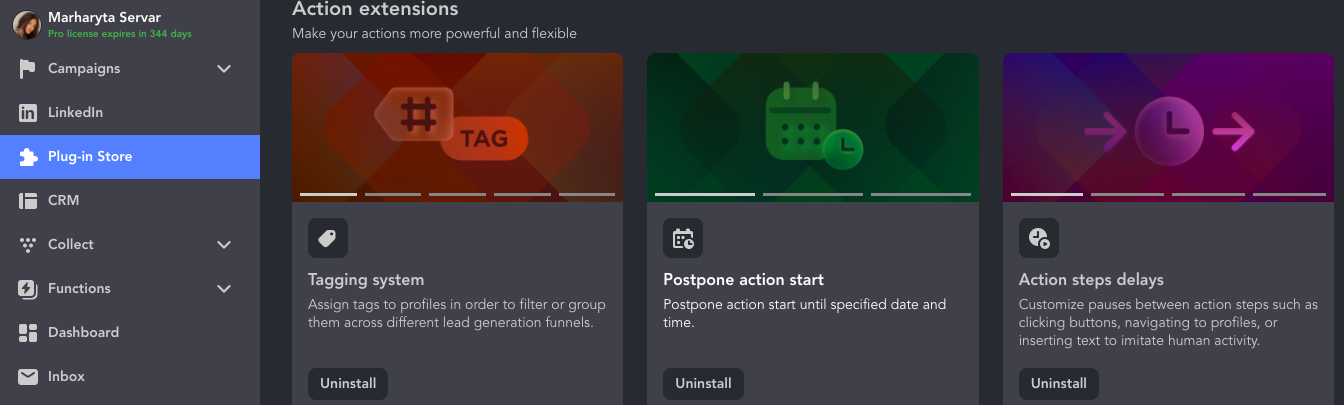Click the Campaigns flag icon

coord(28,69)
